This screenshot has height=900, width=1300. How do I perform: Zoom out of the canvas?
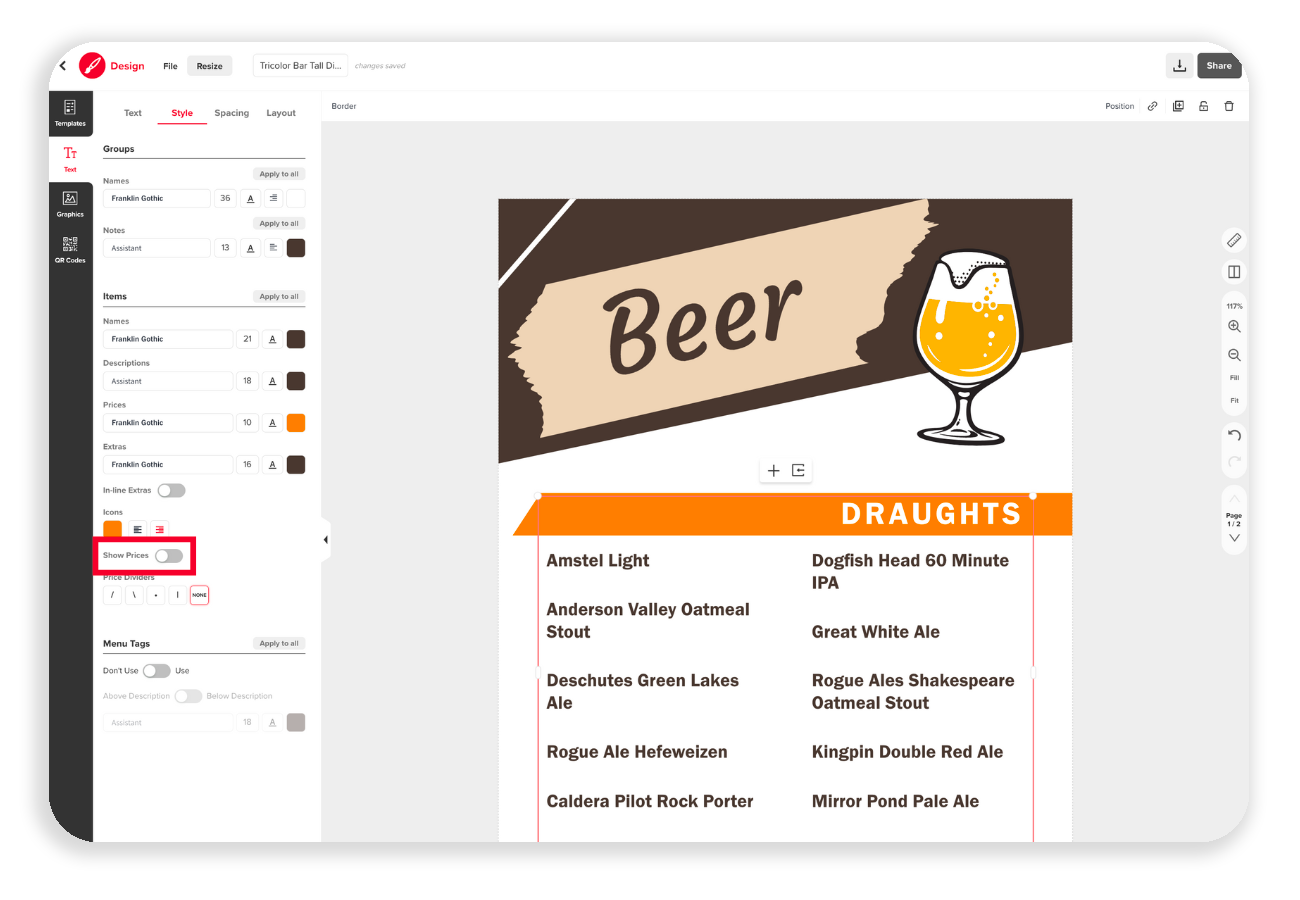click(x=1234, y=355)
